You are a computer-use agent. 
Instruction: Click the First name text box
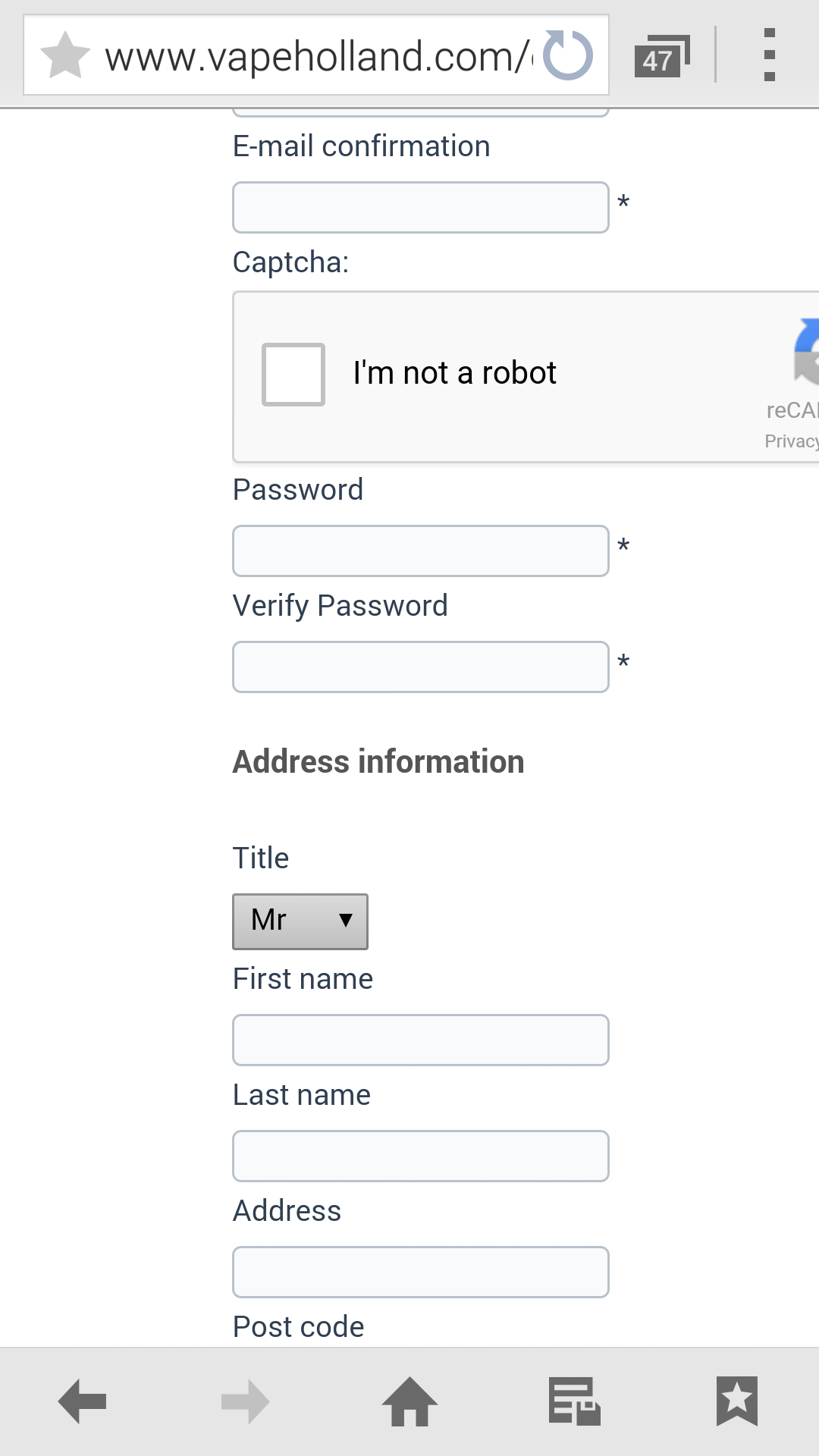point(420,1040)
